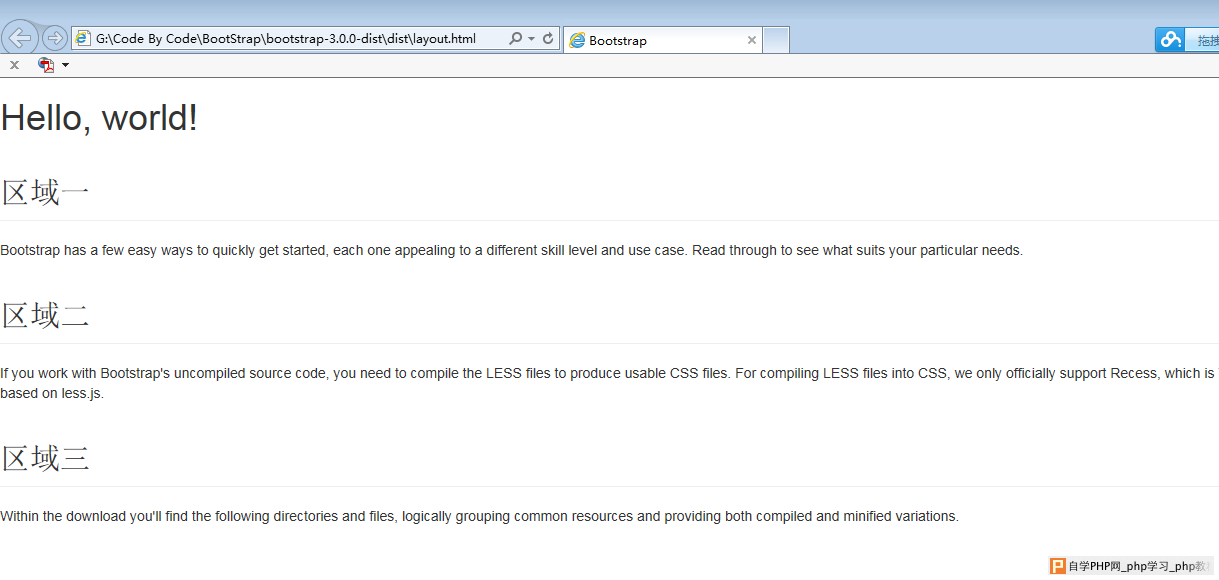Viewport: 1219px width, 580px height.
Task: Click the blue cloud extension icon
Action: pos(1169,40)
